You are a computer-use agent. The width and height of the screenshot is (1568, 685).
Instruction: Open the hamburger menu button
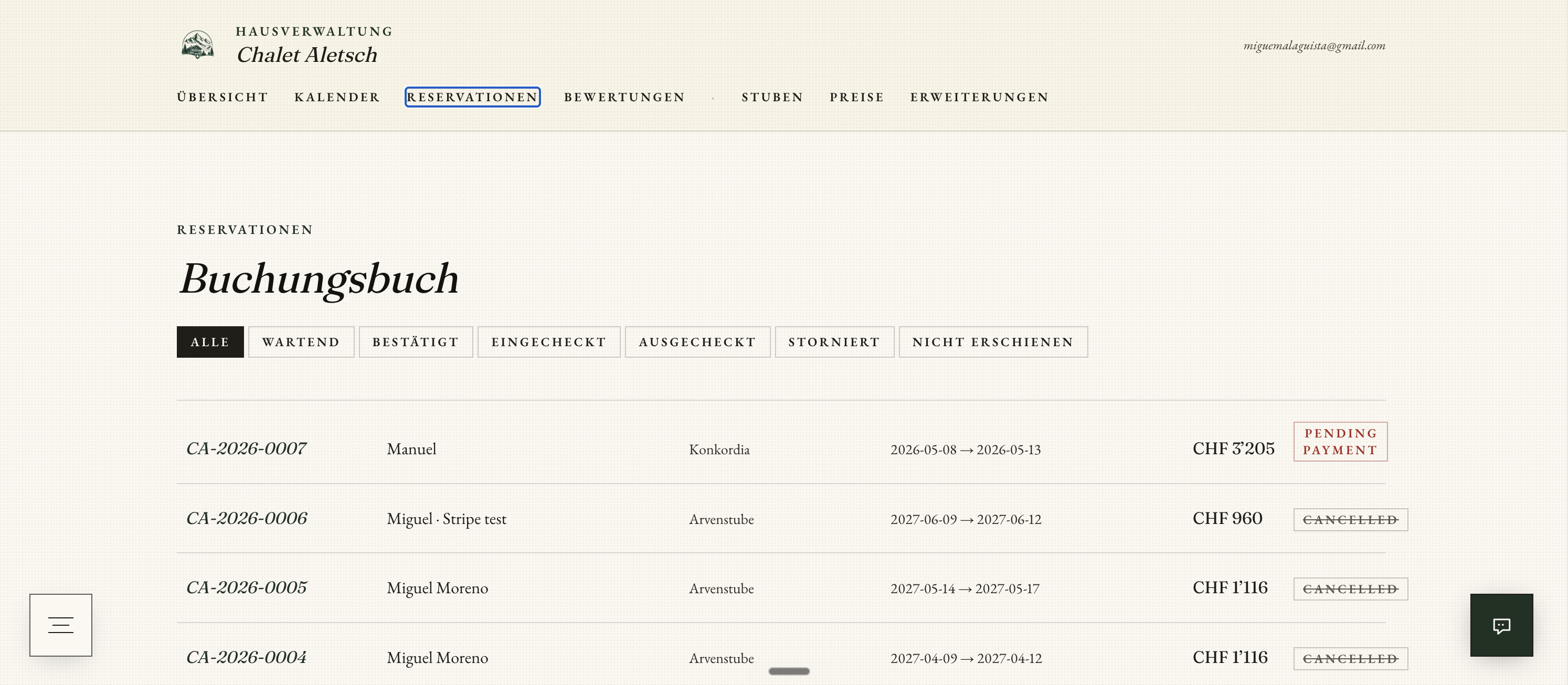pos(61,625)
